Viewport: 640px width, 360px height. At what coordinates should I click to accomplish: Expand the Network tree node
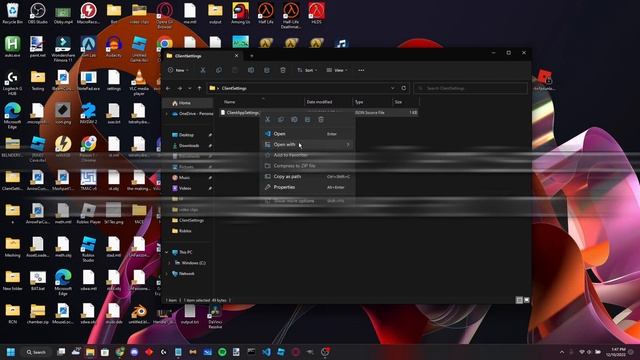pyautogui.click(x=167, y=273)
